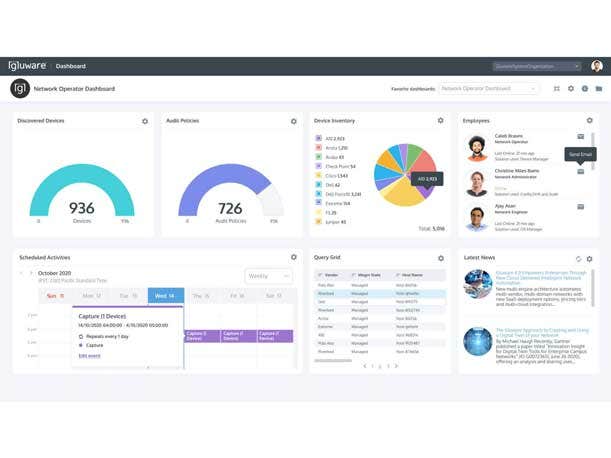
Task: Open Audit Policies widget settings gear
Action: pos(293,121)
